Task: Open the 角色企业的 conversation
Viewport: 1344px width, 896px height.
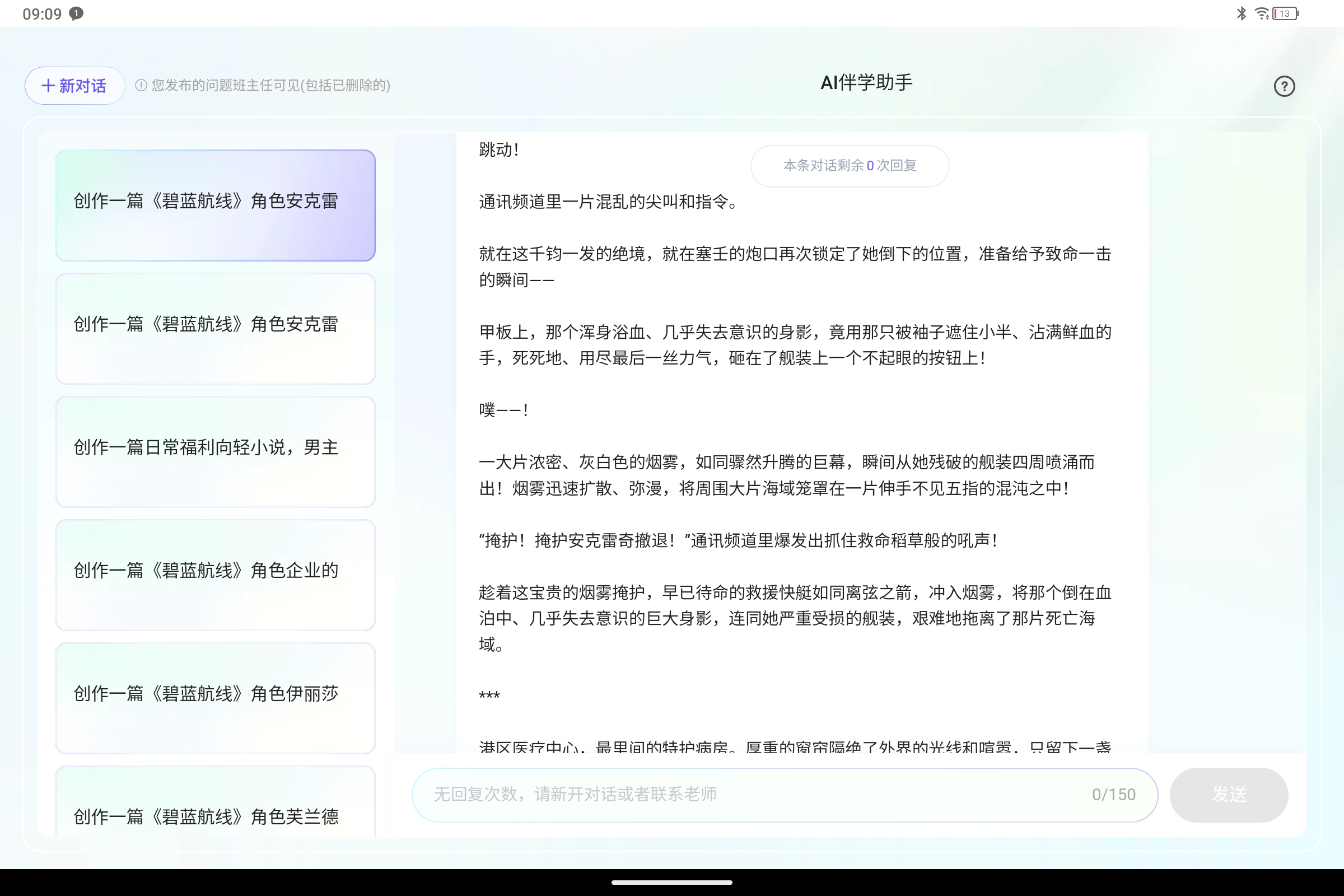Action: pyautogui.click(x=216, y=575)
